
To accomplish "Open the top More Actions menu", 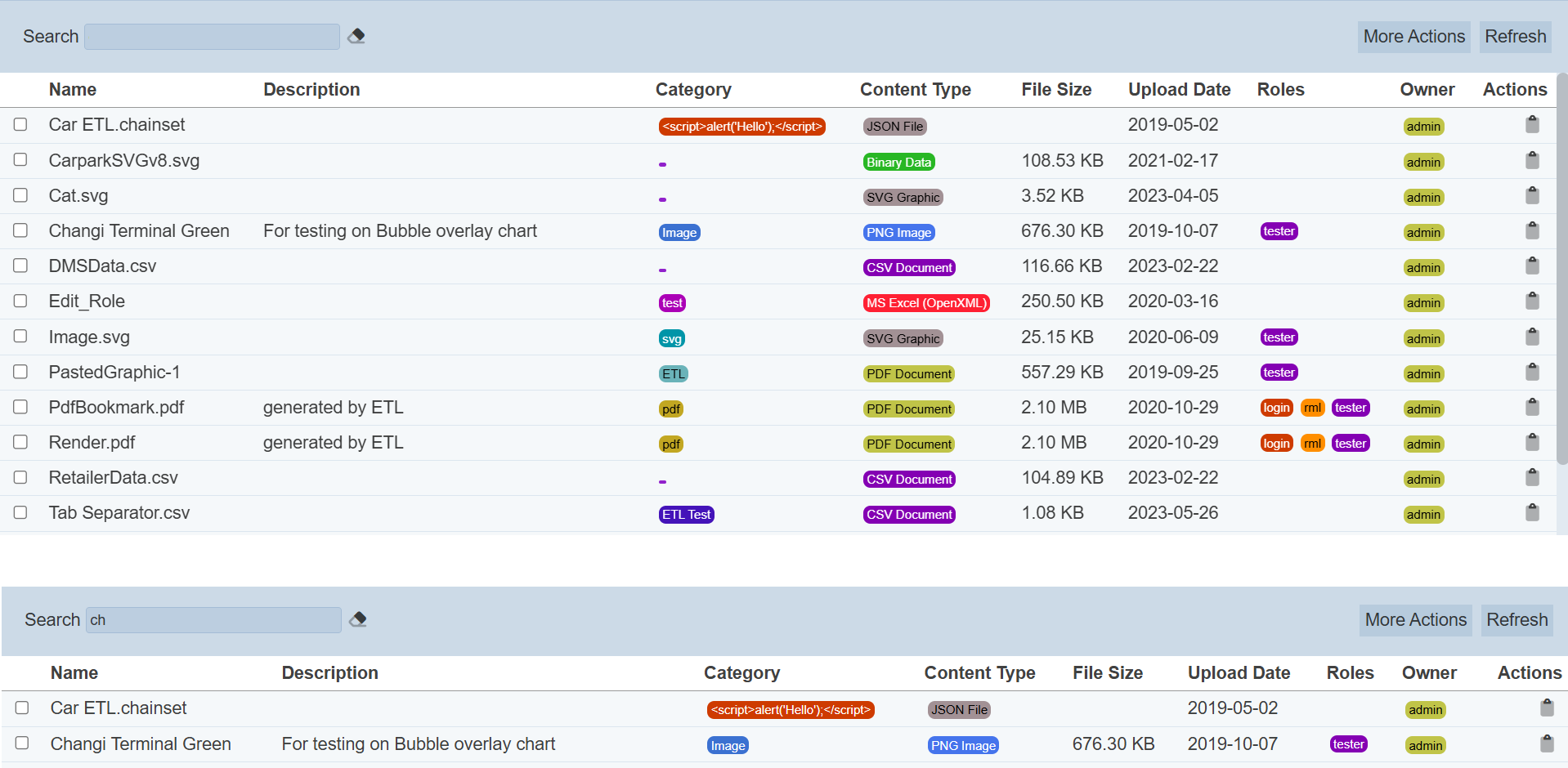I will coord(1413,37).
